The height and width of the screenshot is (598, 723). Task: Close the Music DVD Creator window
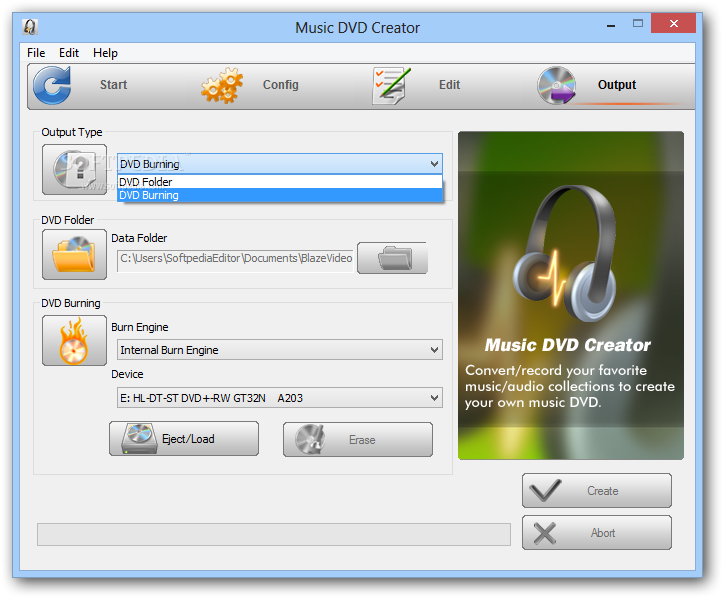tap(673, 24)
